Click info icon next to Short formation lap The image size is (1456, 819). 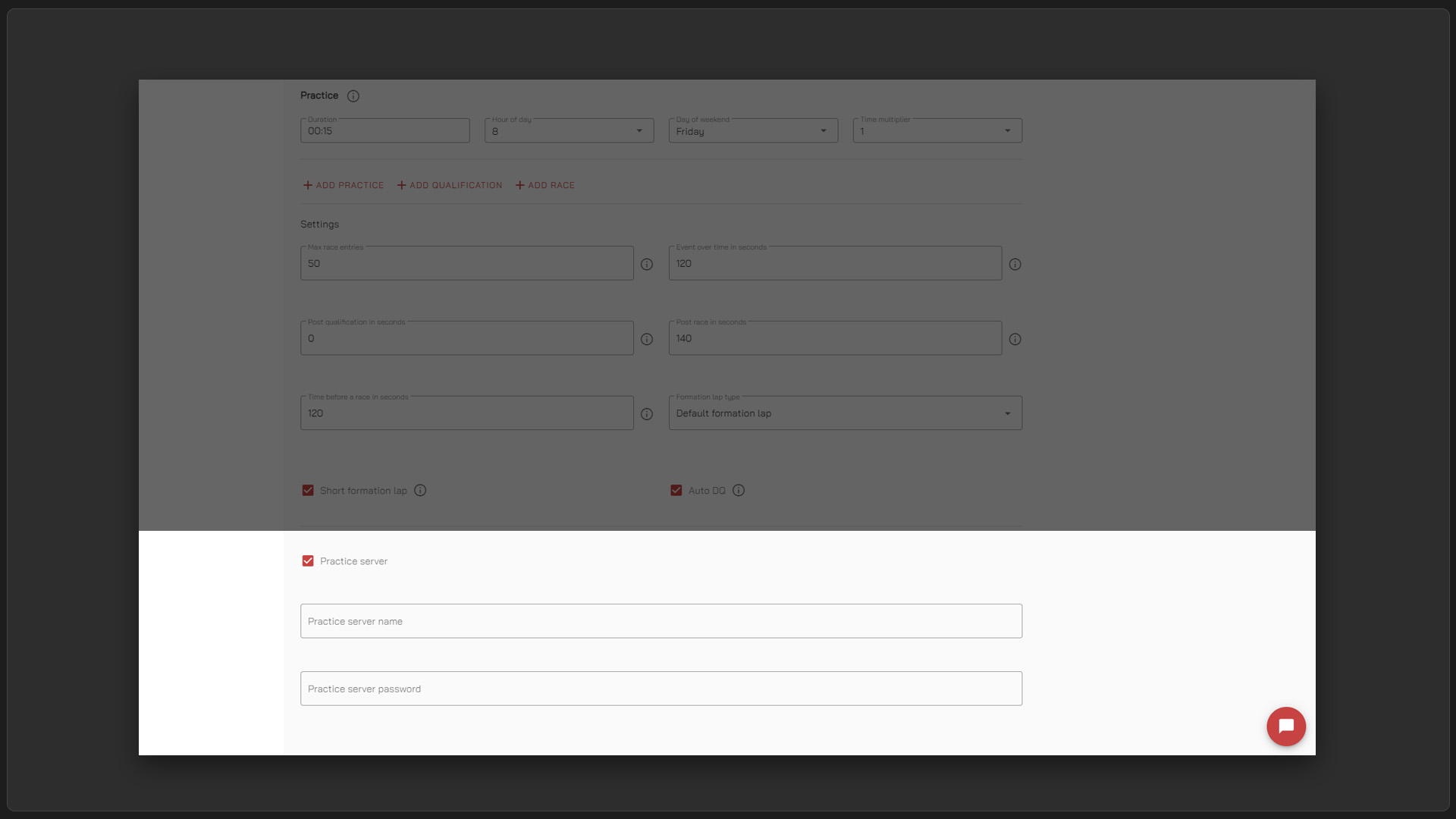(420, 491)
